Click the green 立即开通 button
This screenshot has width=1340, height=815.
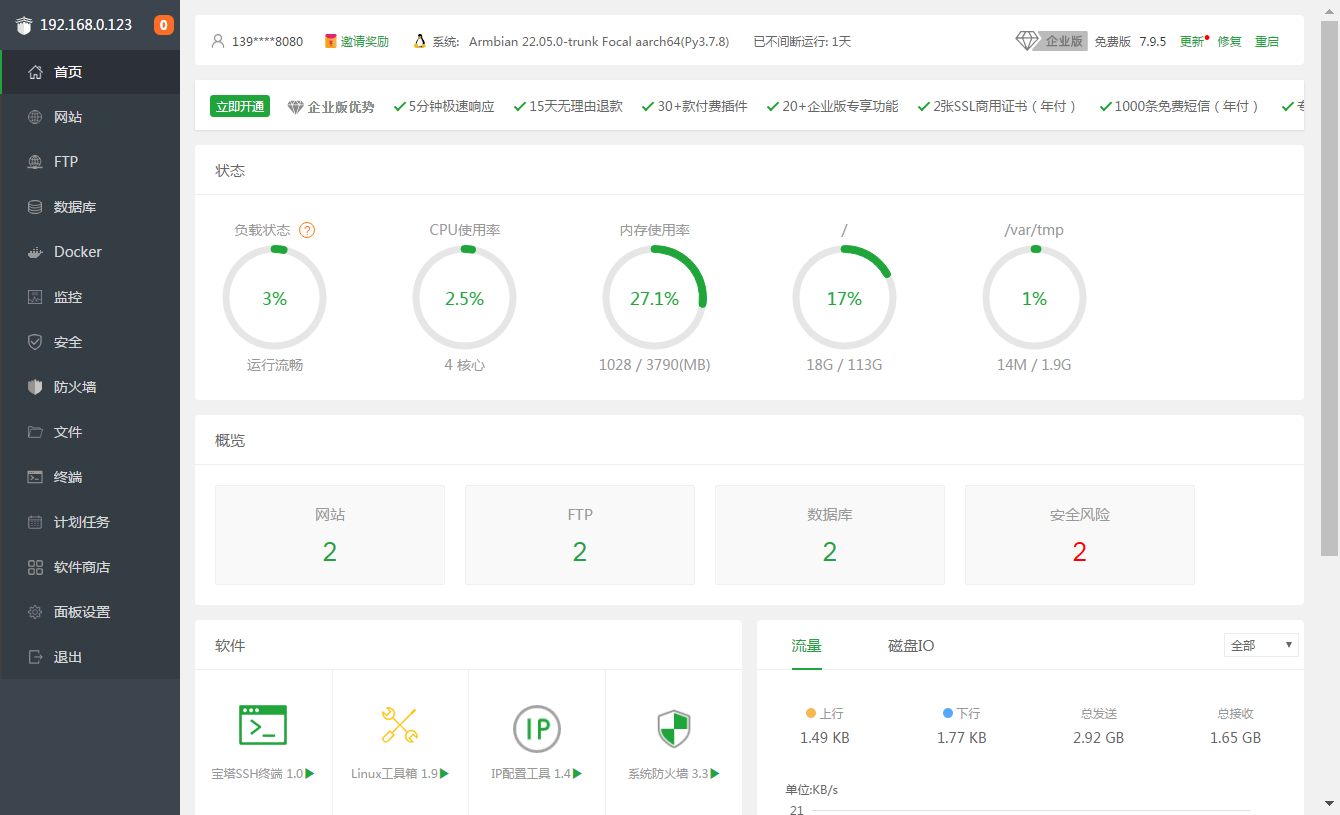[x=240, y=106]
